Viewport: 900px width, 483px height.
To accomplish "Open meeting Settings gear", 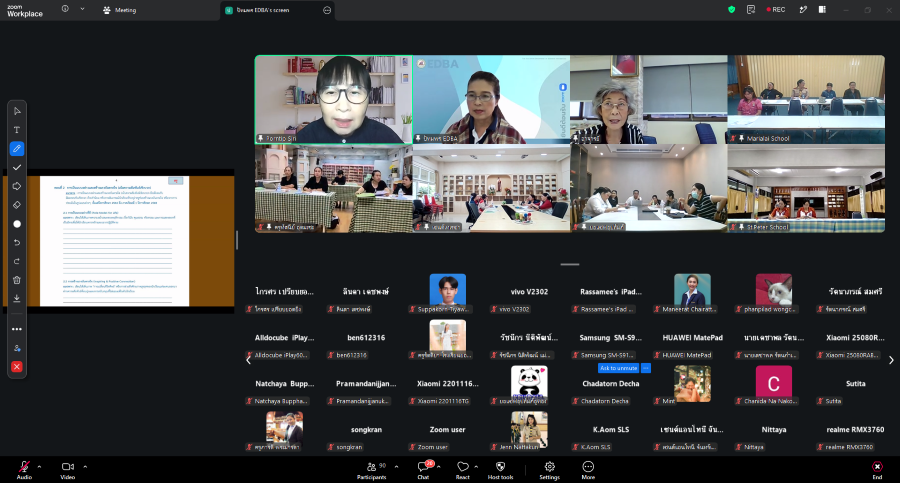I will pos(549,470).
